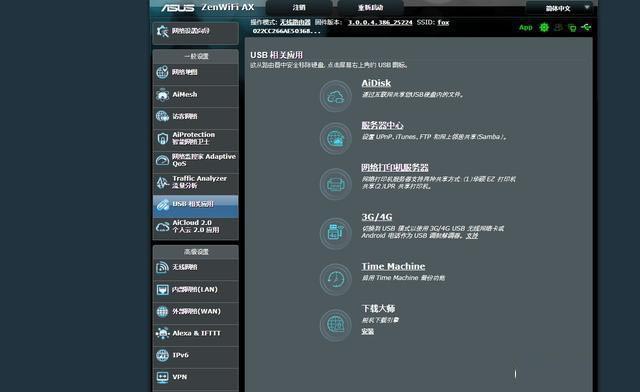640x392 pixels.
Task: Open AiCloud 2.0 via its cloud icon
Action: (162, 227)
